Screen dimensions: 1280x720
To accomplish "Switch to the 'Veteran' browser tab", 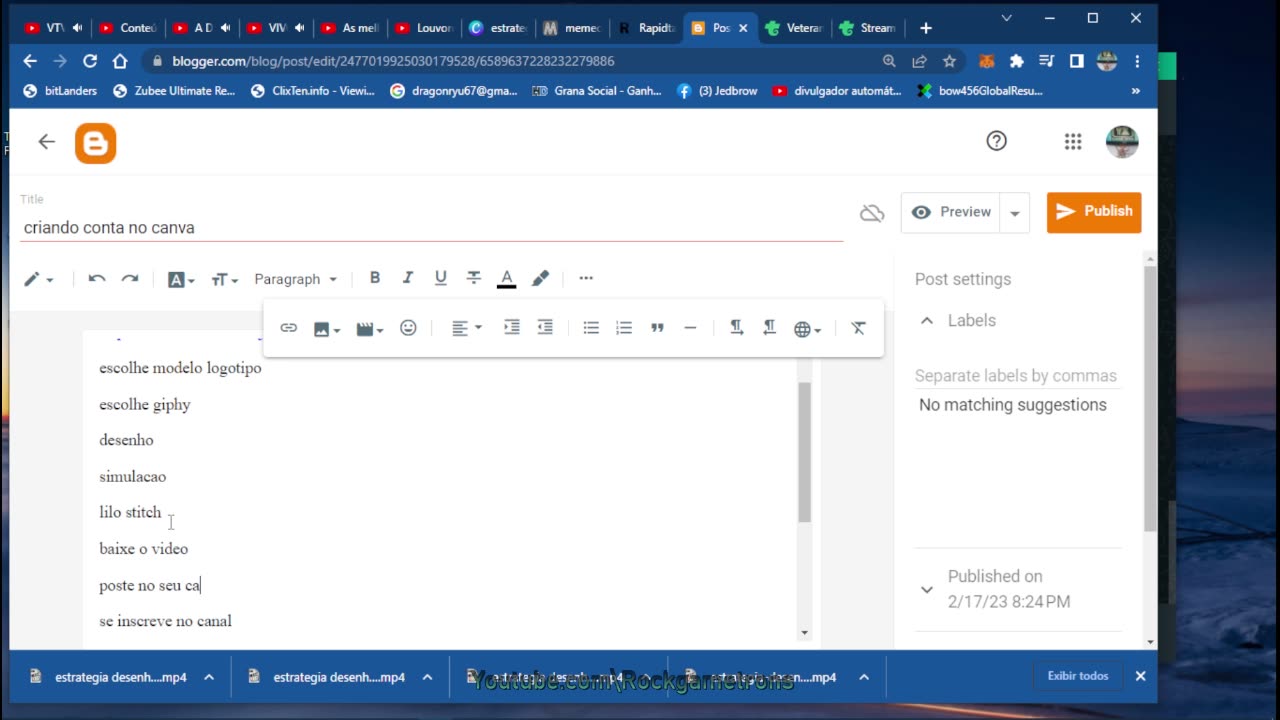I will pyautogui.click(x=794, y=28).
